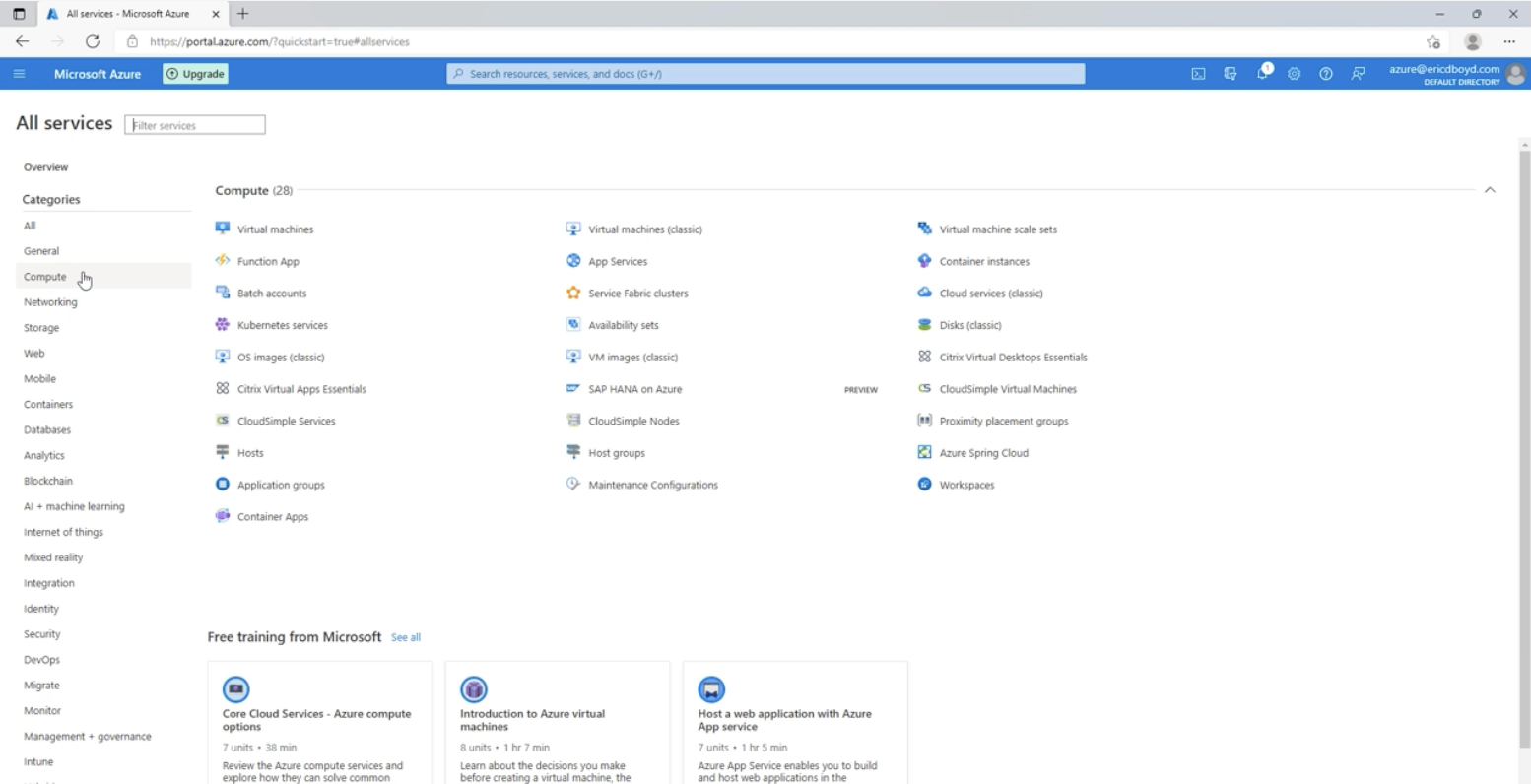
Task: Click the Cloud services (classic) icon
Action: coord(924,293)
